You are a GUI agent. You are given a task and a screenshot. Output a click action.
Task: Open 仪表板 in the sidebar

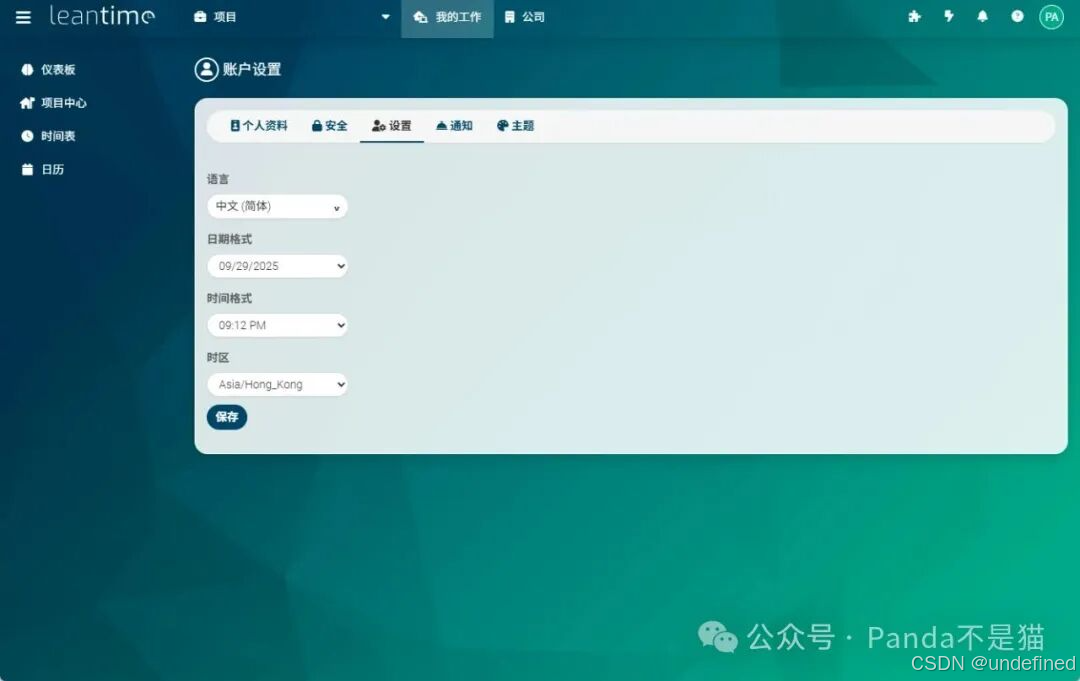point(48,70)
